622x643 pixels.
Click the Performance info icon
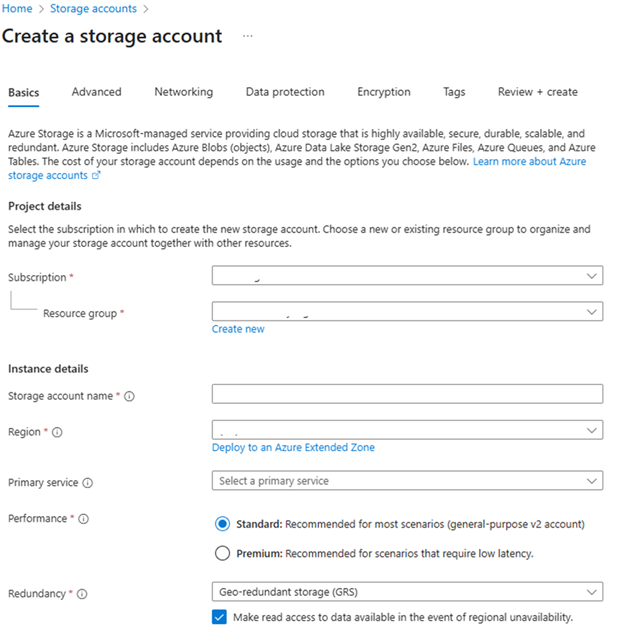83,519
